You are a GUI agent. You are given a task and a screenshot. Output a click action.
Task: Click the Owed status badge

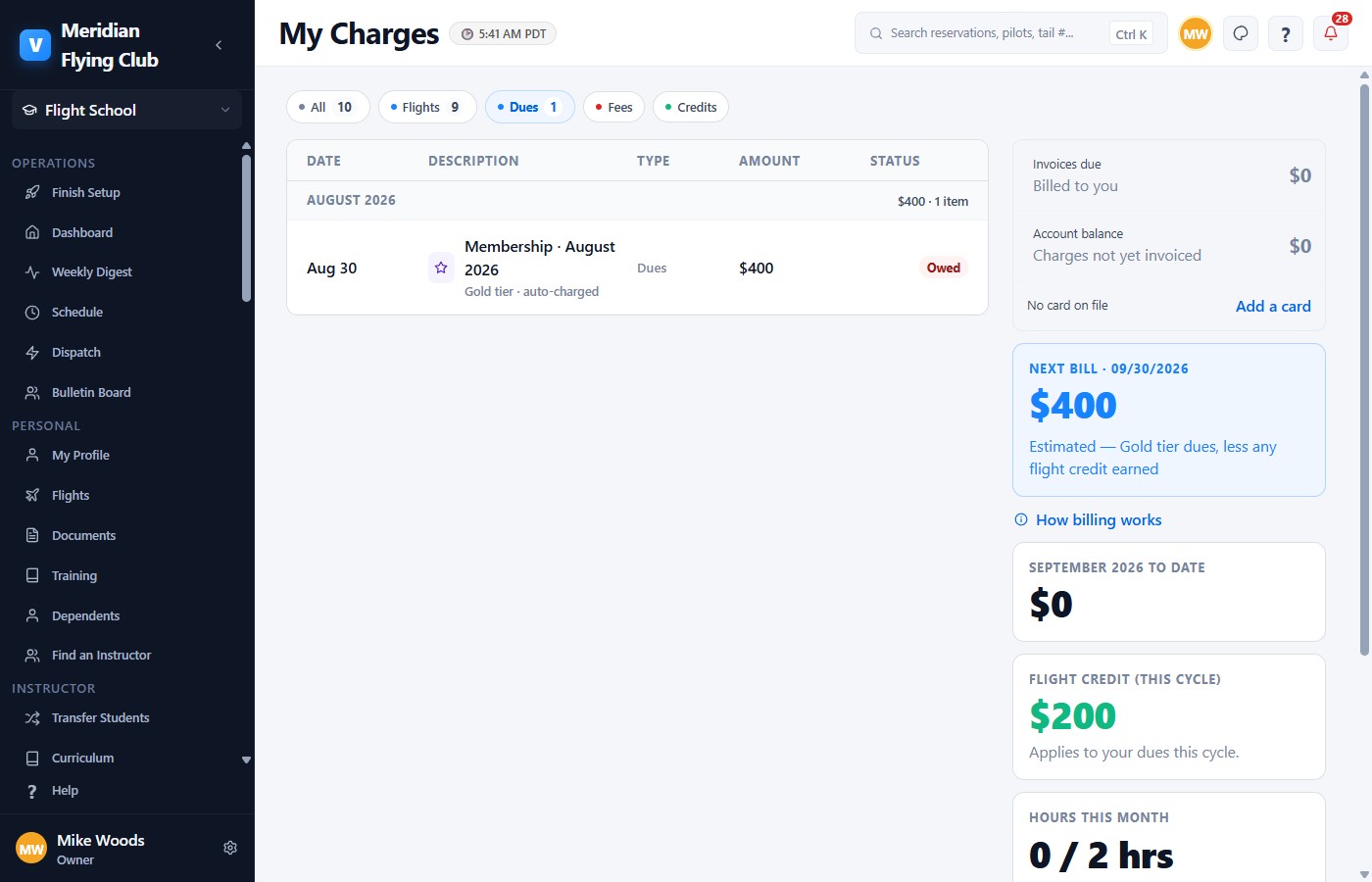(x=944, y=268)
